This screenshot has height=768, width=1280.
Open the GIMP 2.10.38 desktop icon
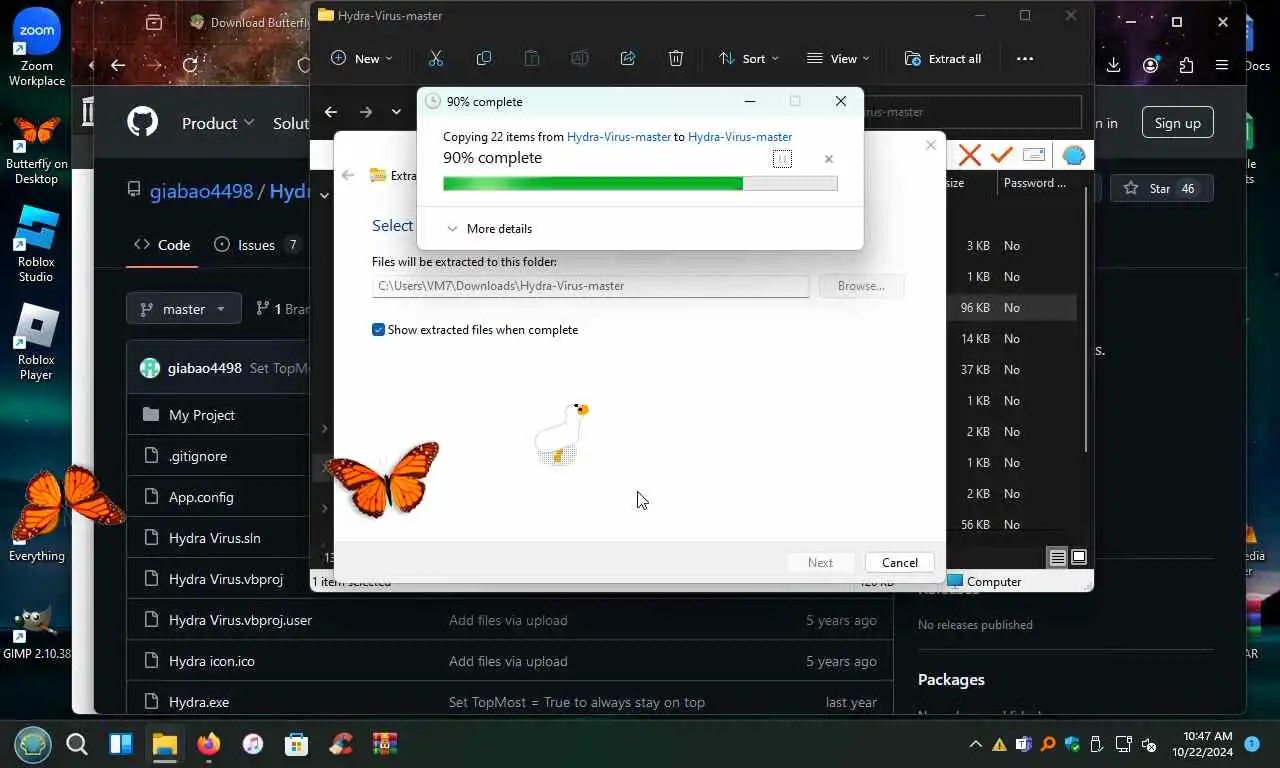pos(36,632)
